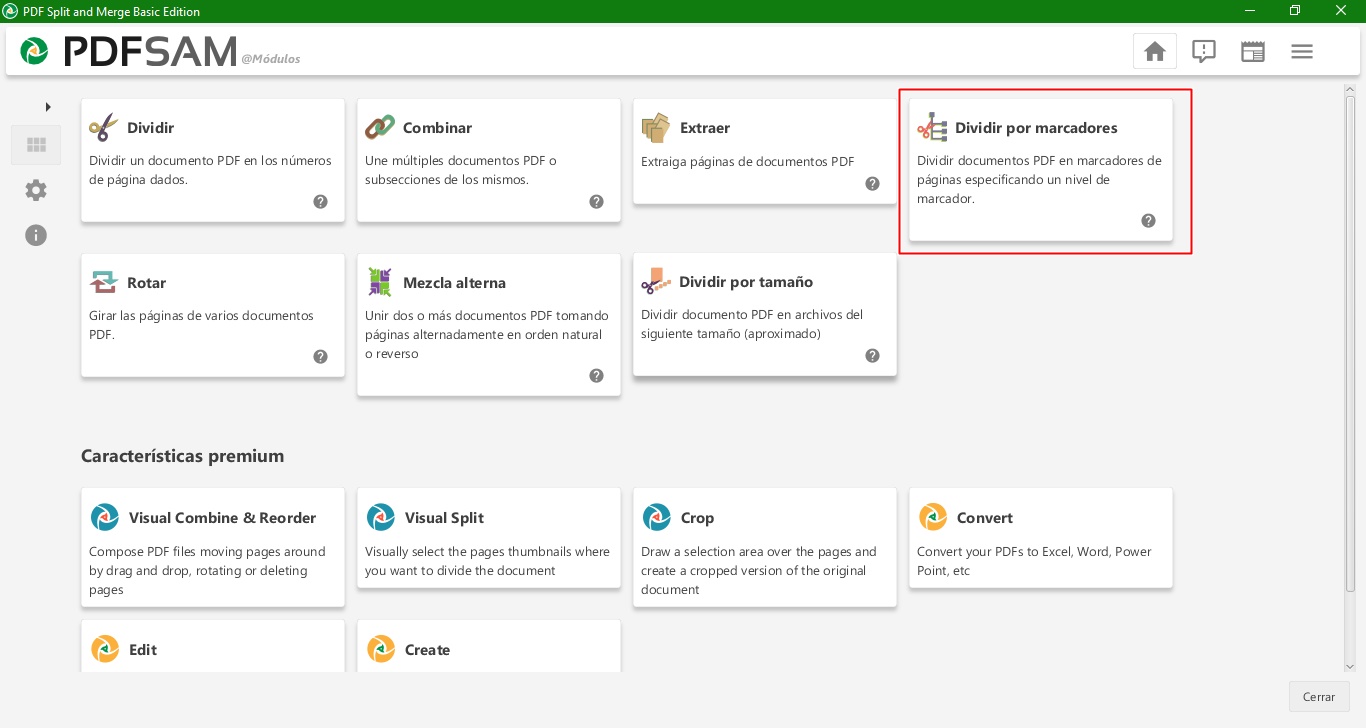Viewport: 1366px width, 728px height.
Task: Click the Convert module icon
Action: (932, 517)
